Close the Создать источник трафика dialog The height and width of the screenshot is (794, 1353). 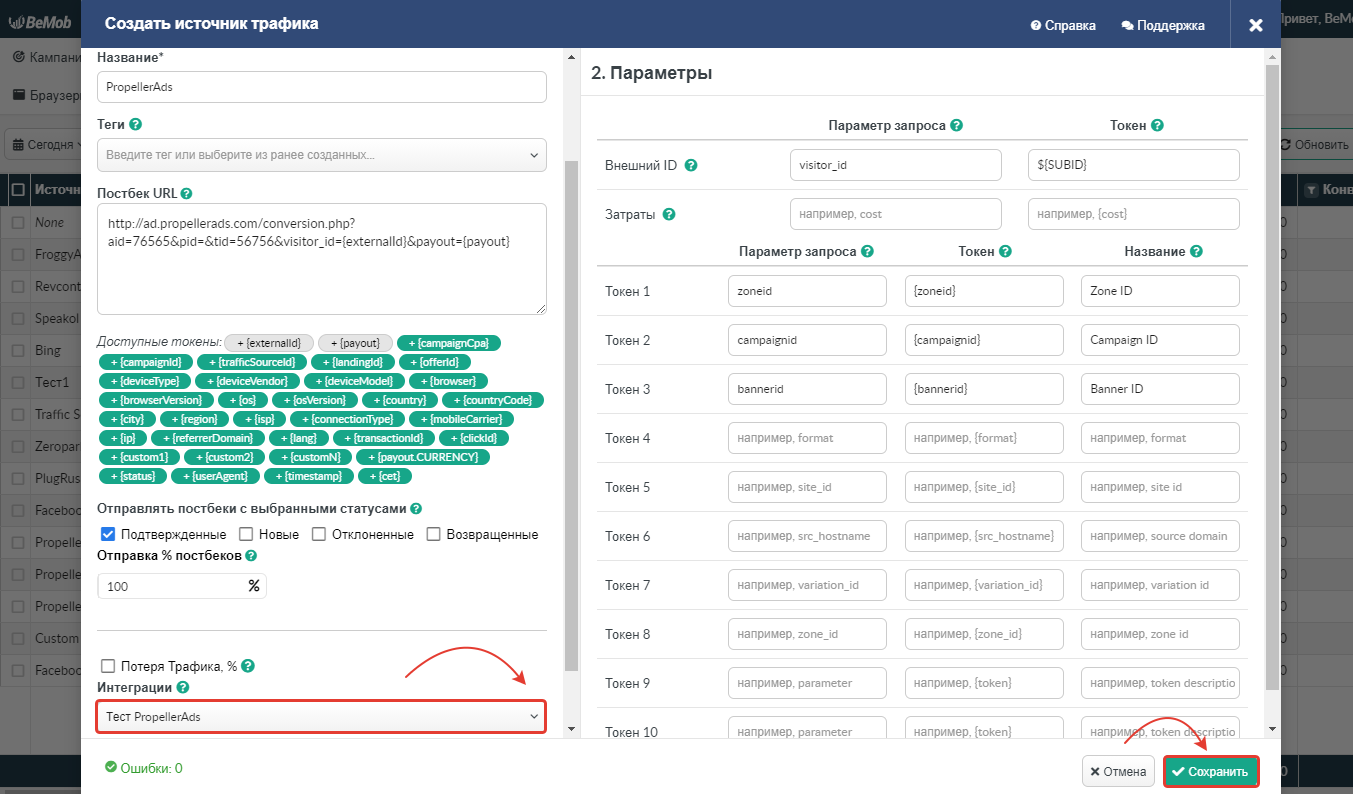coord(1256,25)
